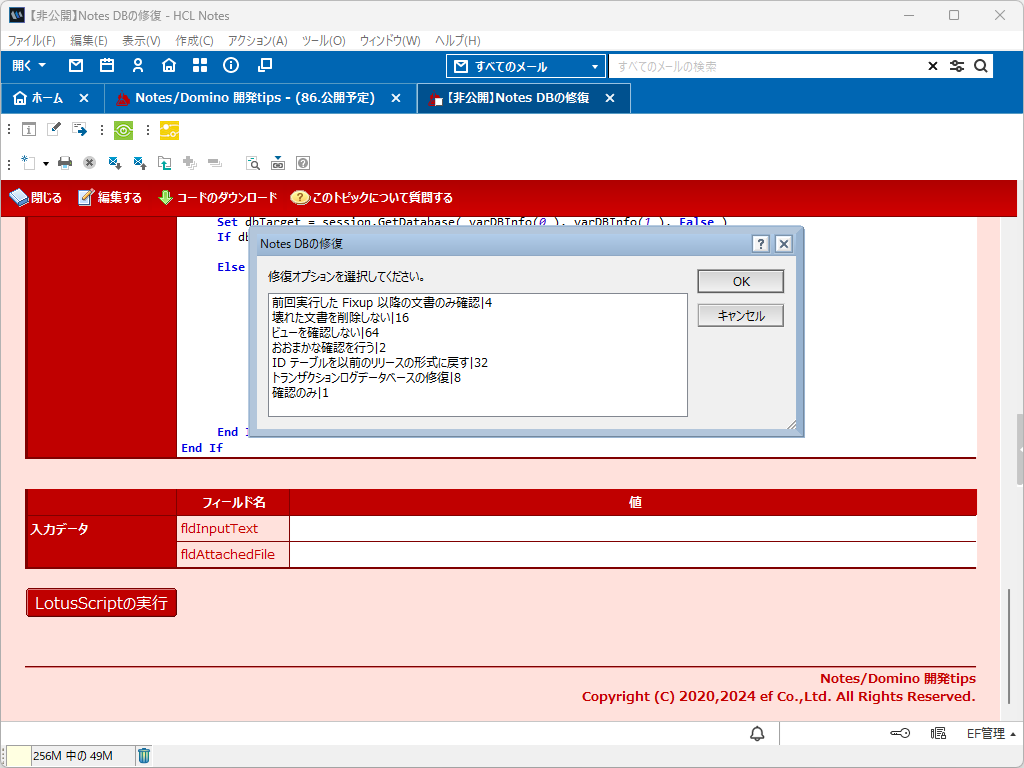The width and height of the screenshot is (1024, 768).
Task: Click the LotusScriptの実行 button
Action: tap(101, 603)
